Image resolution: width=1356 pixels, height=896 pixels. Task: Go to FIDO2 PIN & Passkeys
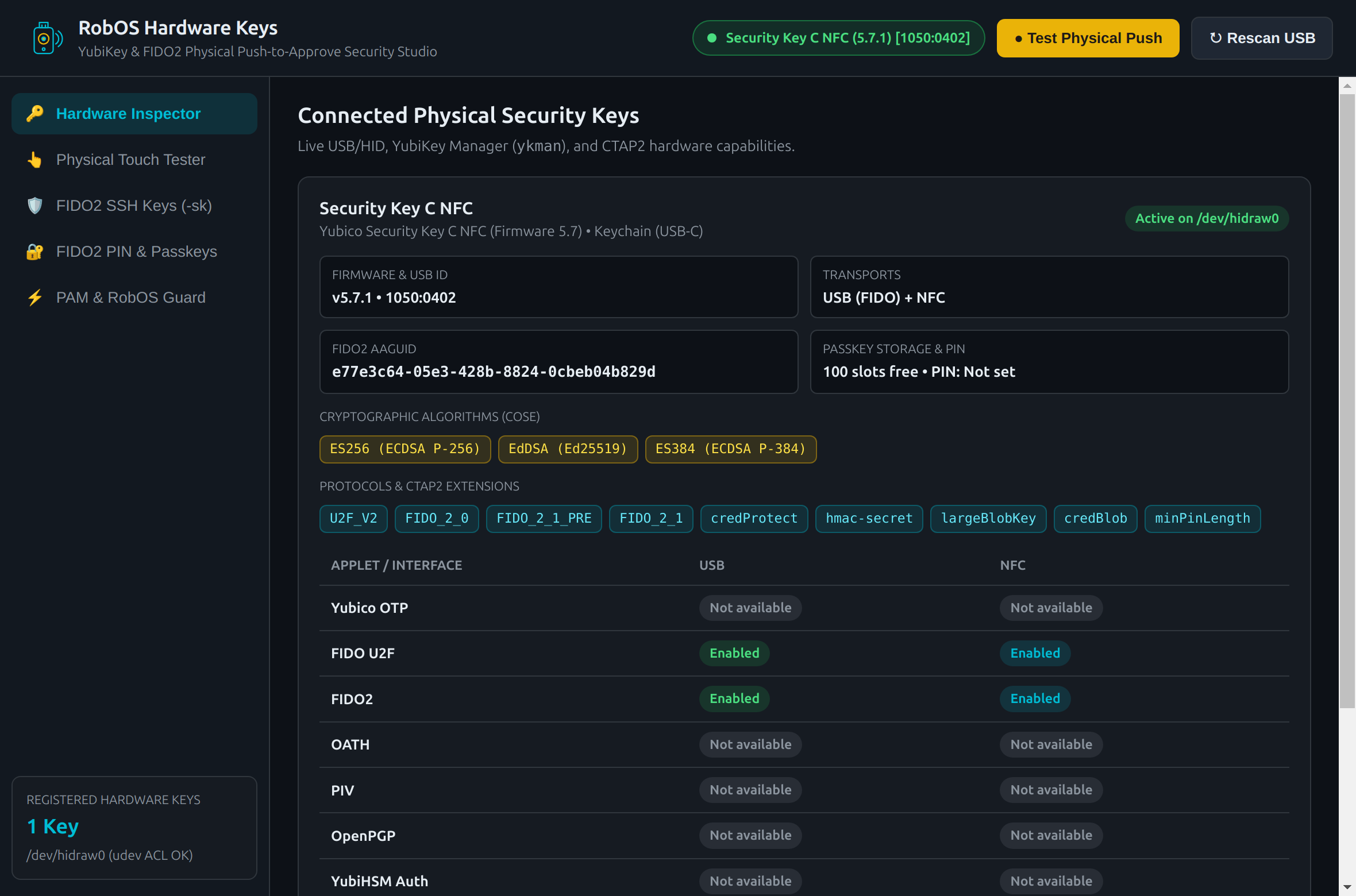point(134,252)
